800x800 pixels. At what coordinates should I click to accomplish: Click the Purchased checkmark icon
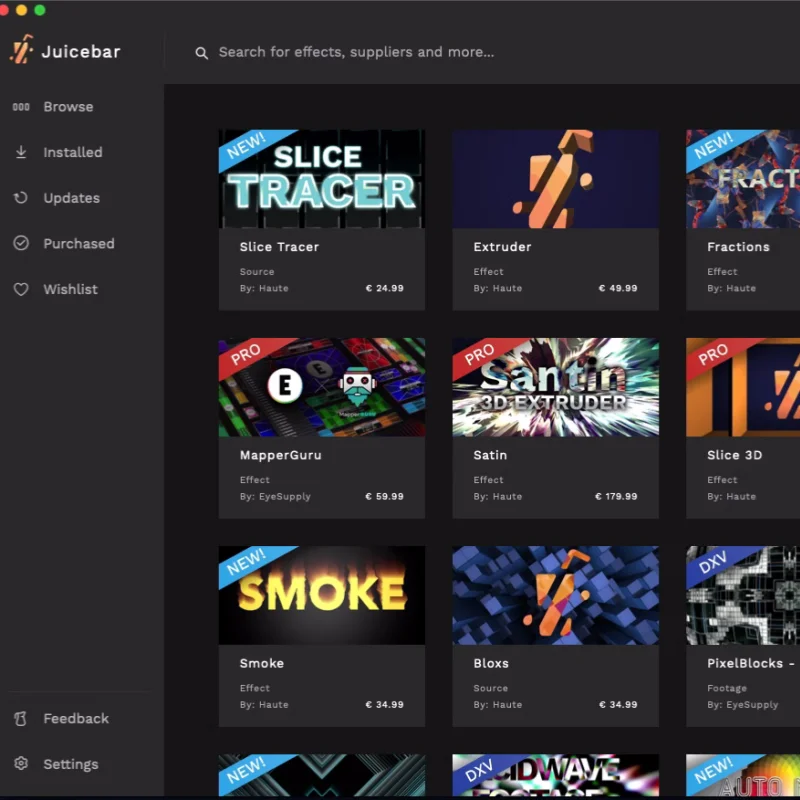(x=21, y=243)
